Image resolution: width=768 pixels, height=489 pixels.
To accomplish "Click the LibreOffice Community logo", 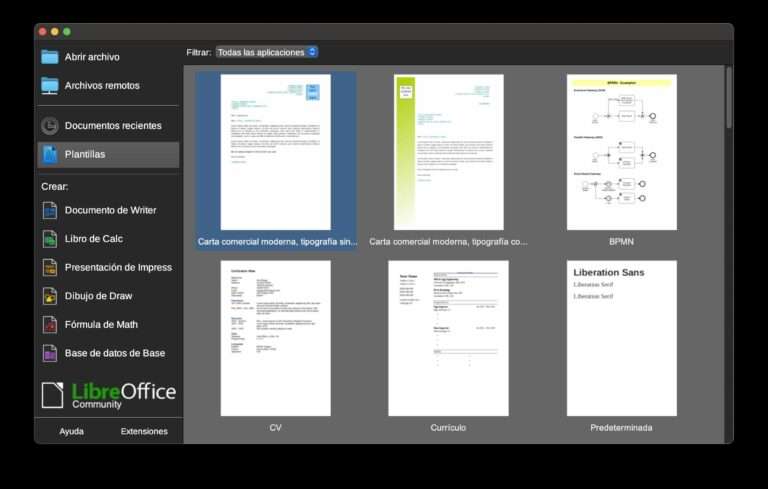I will pos(109,395).
